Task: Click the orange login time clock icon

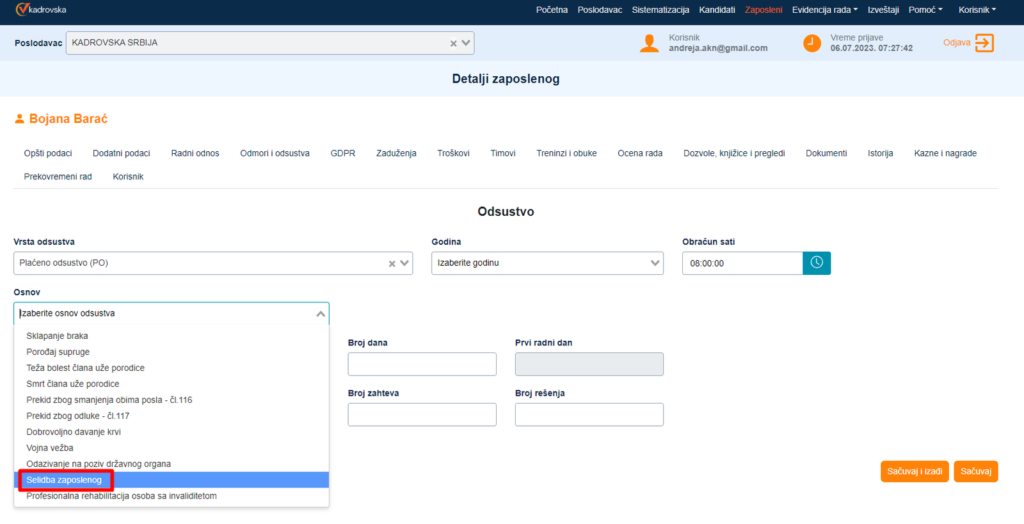Action: click(x=811, y=43)
